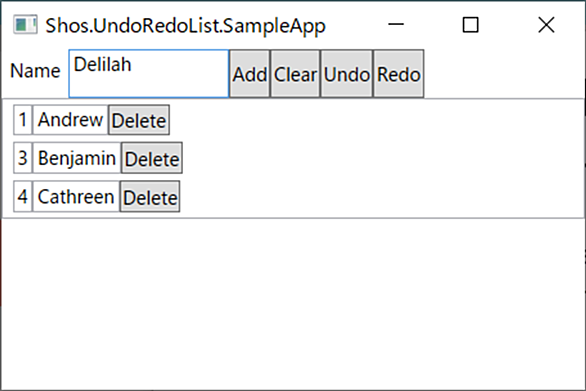Delete the Cathreen entry

(x=150, y=196)
